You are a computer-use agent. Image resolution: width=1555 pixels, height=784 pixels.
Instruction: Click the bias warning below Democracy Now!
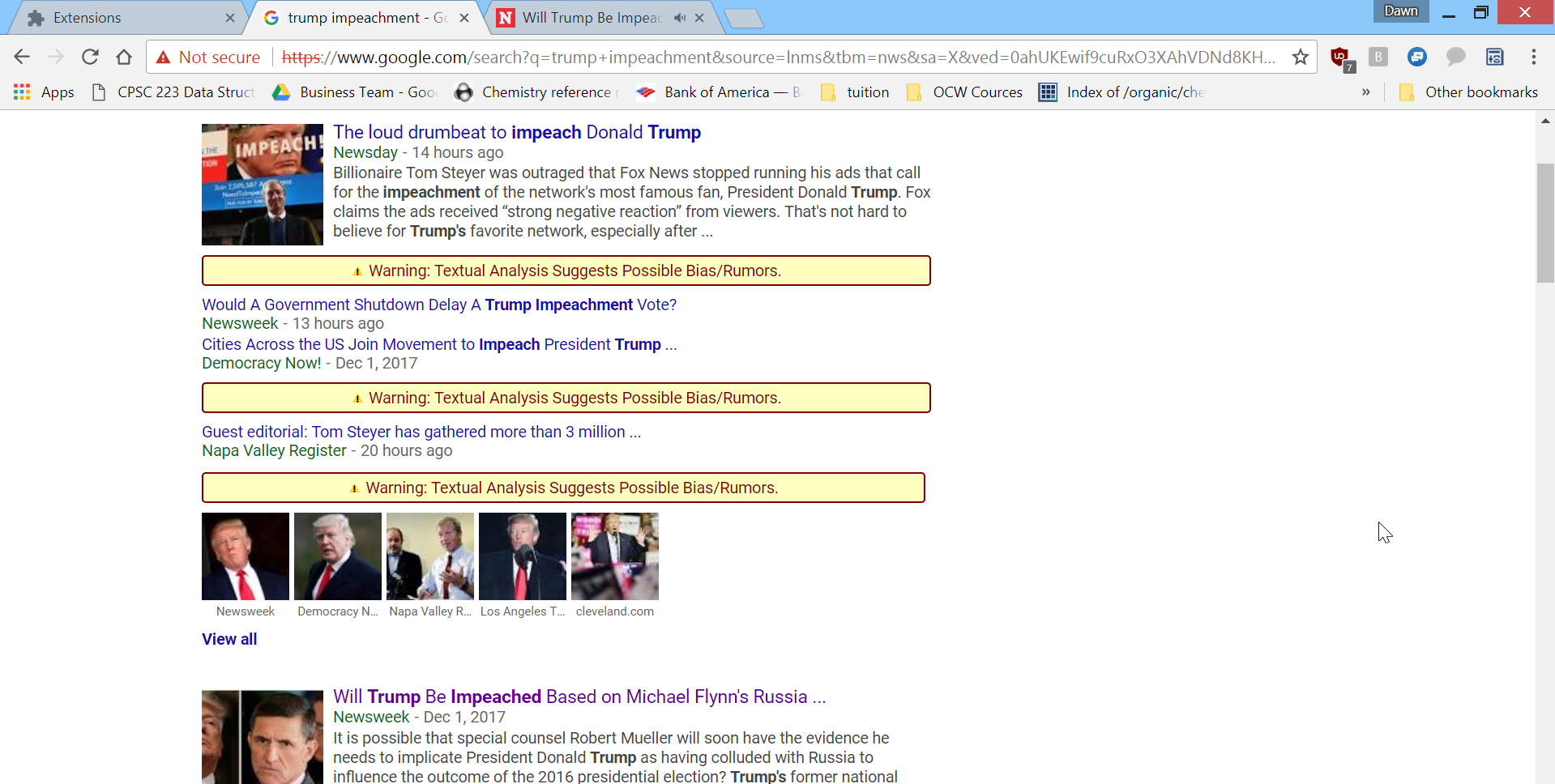(x=566, y=398)
